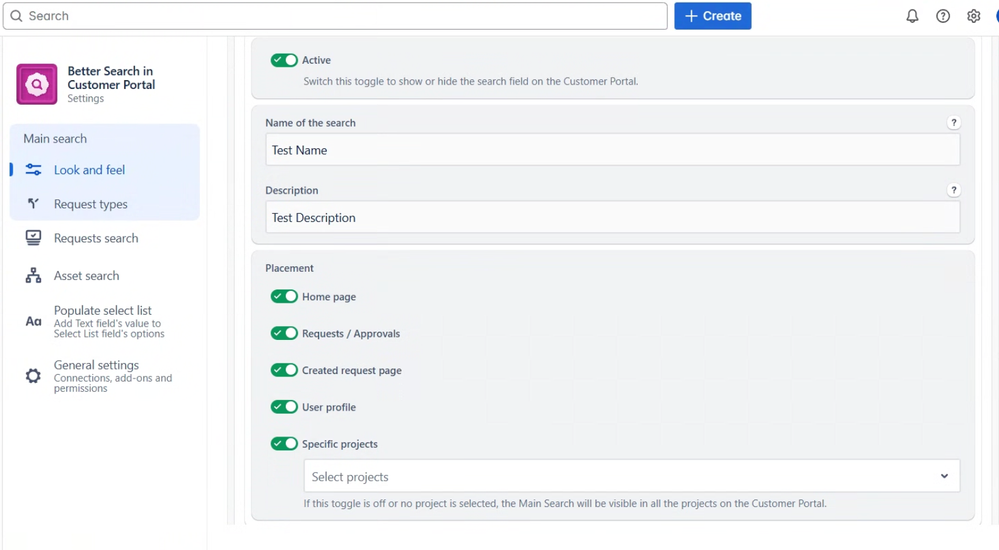The width and height of the screenshot is (999, 550).
Task: Disable the Created request page toggle
Action: coord(284,370)
